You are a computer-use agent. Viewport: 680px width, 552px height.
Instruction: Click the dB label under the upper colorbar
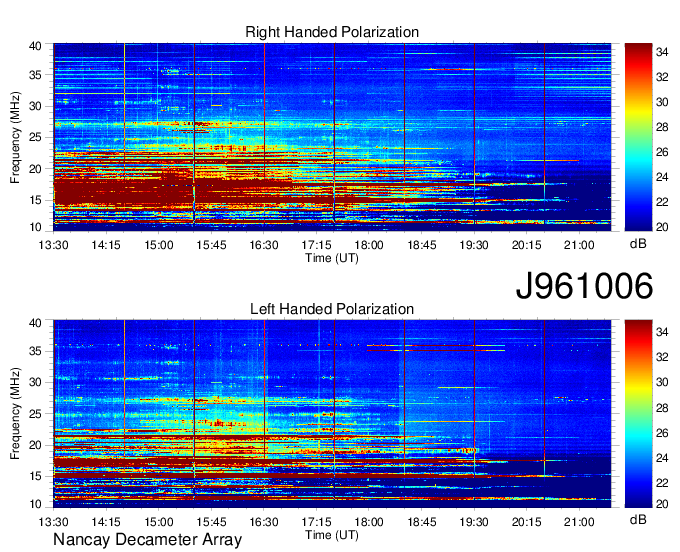click(x=638, y=244)
